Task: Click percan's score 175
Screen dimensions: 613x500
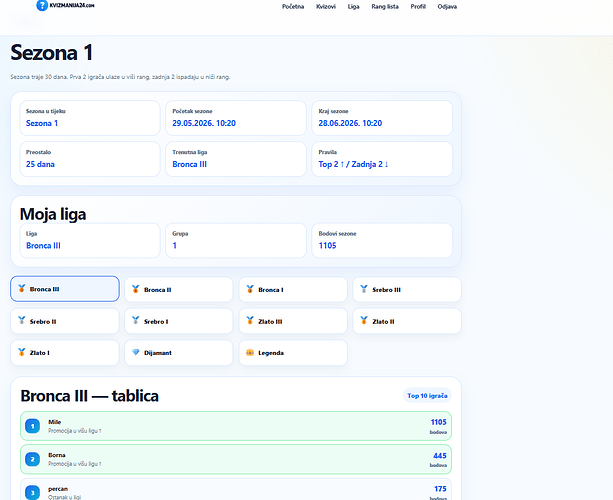Action: (x=440, y=489)
